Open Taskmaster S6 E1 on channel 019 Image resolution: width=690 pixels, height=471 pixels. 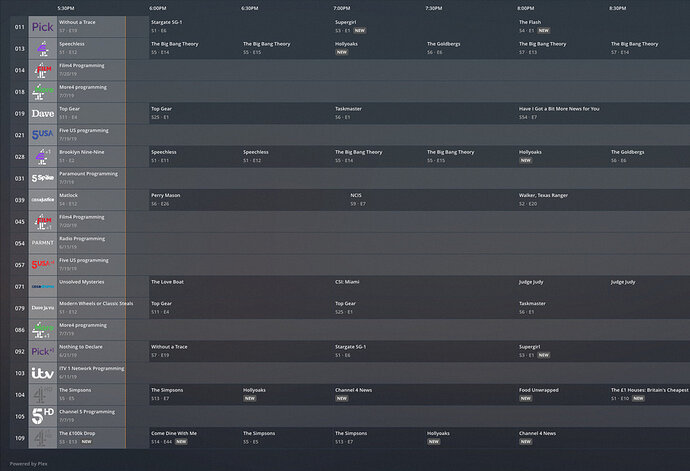point(425,113)
